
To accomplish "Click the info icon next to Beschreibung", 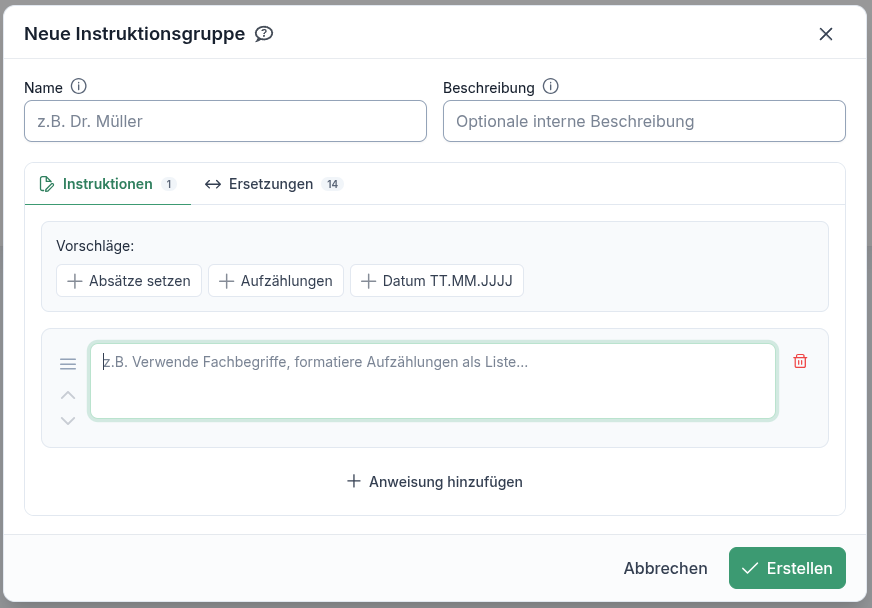I will (x=550, y=86).
